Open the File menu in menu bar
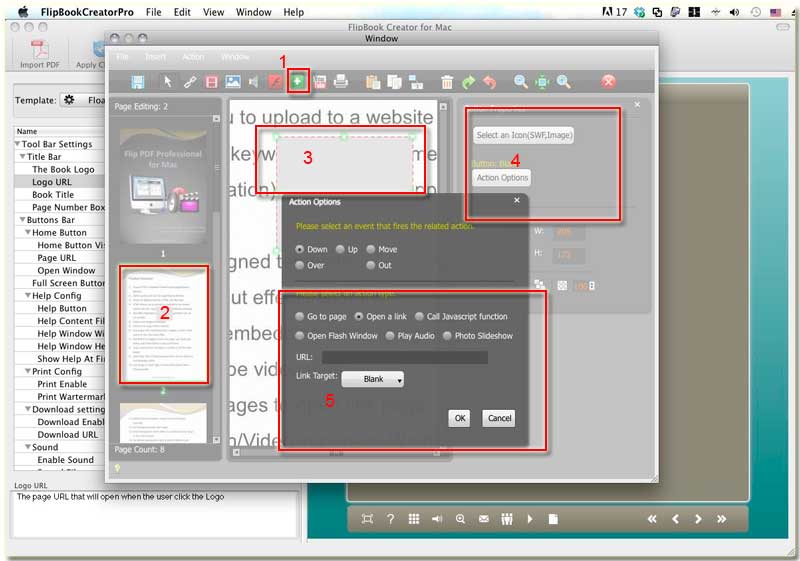This screenshot has width=800, height=561. pos(154,12)
